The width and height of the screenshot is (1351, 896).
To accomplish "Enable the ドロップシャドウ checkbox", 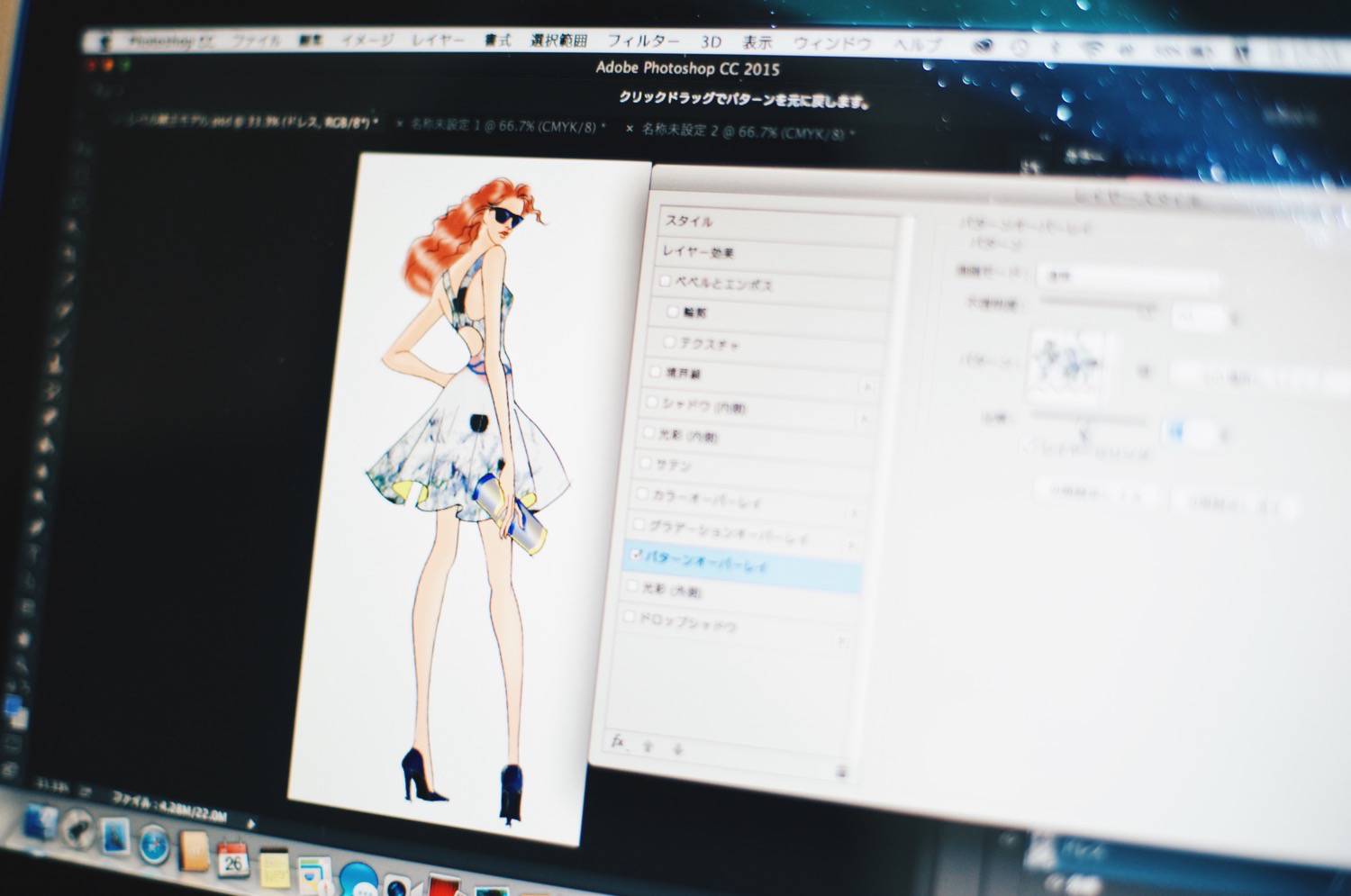I will click(629, 617).
